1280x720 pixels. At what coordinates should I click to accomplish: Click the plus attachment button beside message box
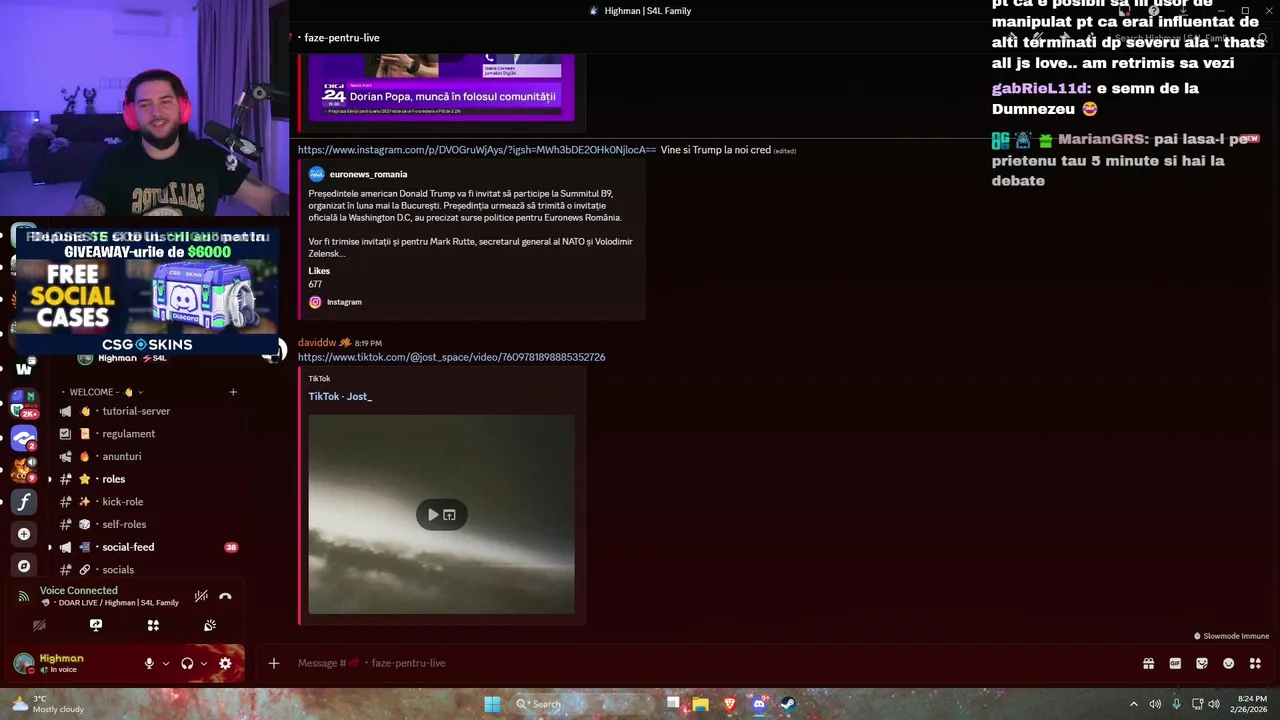pyautogui.click(x=273, y=663)
